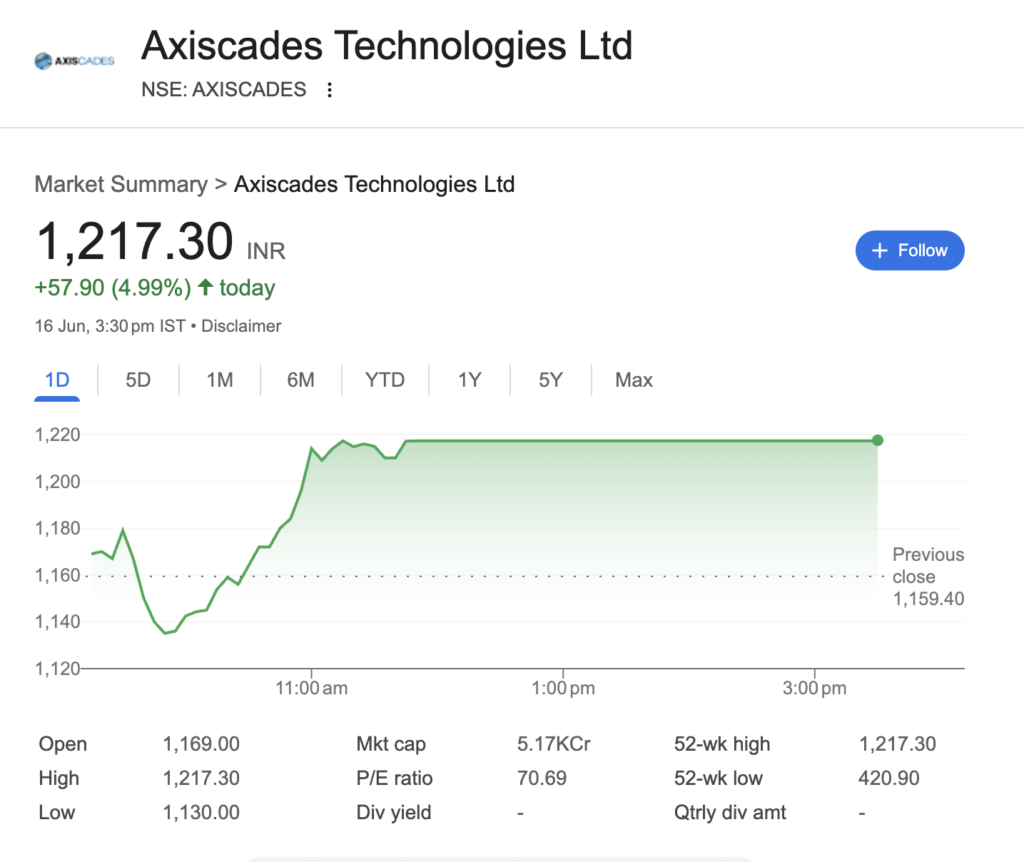The width and height of the screenshot is (1024, 862).
Task: View the 1Y price history
Action: [469, 380]
